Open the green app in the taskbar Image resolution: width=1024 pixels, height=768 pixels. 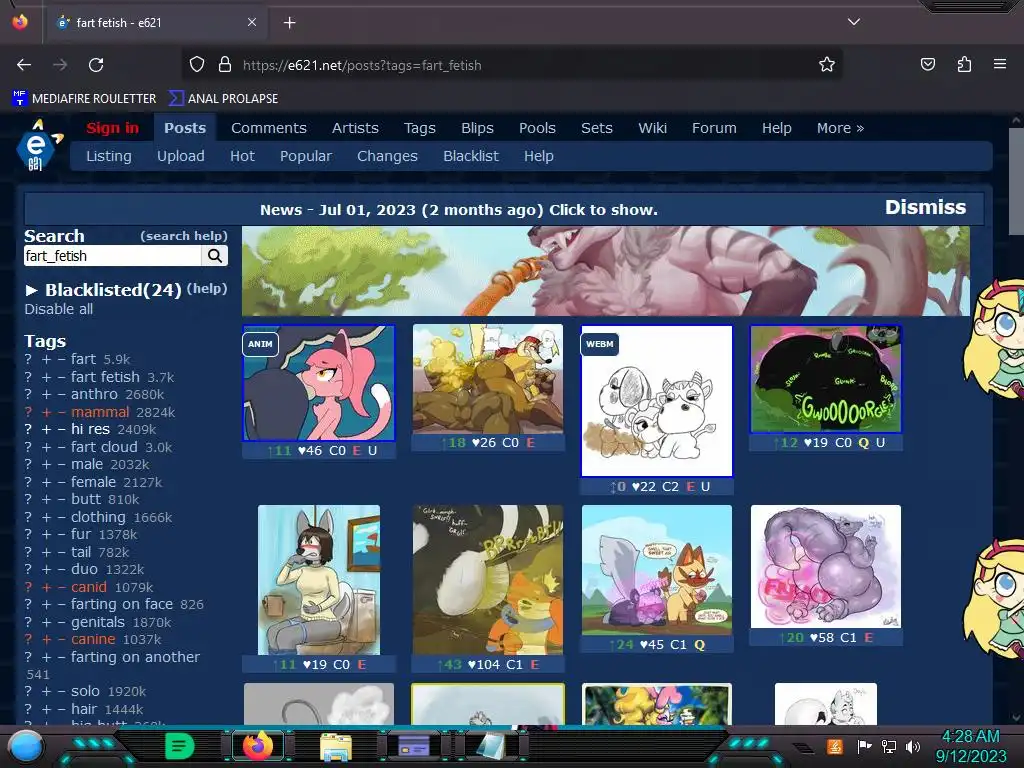tap(179, 746)
